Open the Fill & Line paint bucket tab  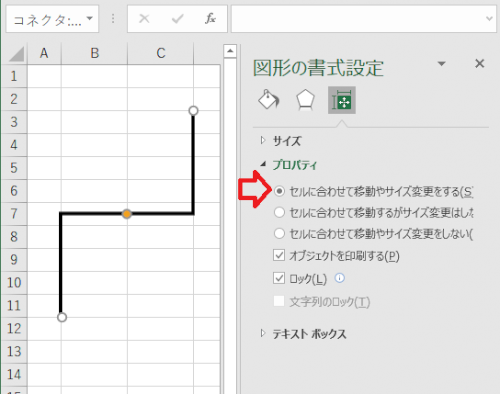click(269, 100)
